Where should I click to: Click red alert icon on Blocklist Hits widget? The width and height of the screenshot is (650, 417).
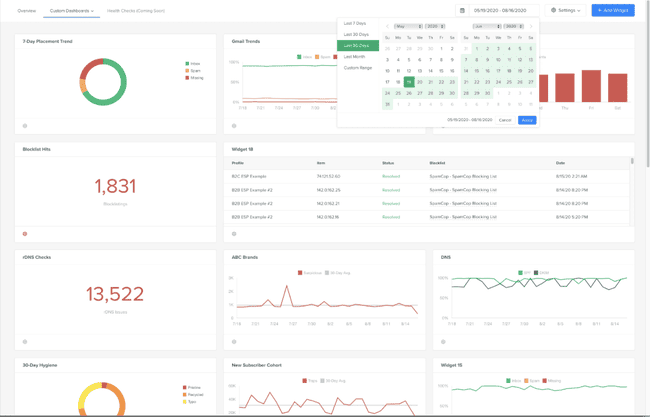[x=25, y=234]
